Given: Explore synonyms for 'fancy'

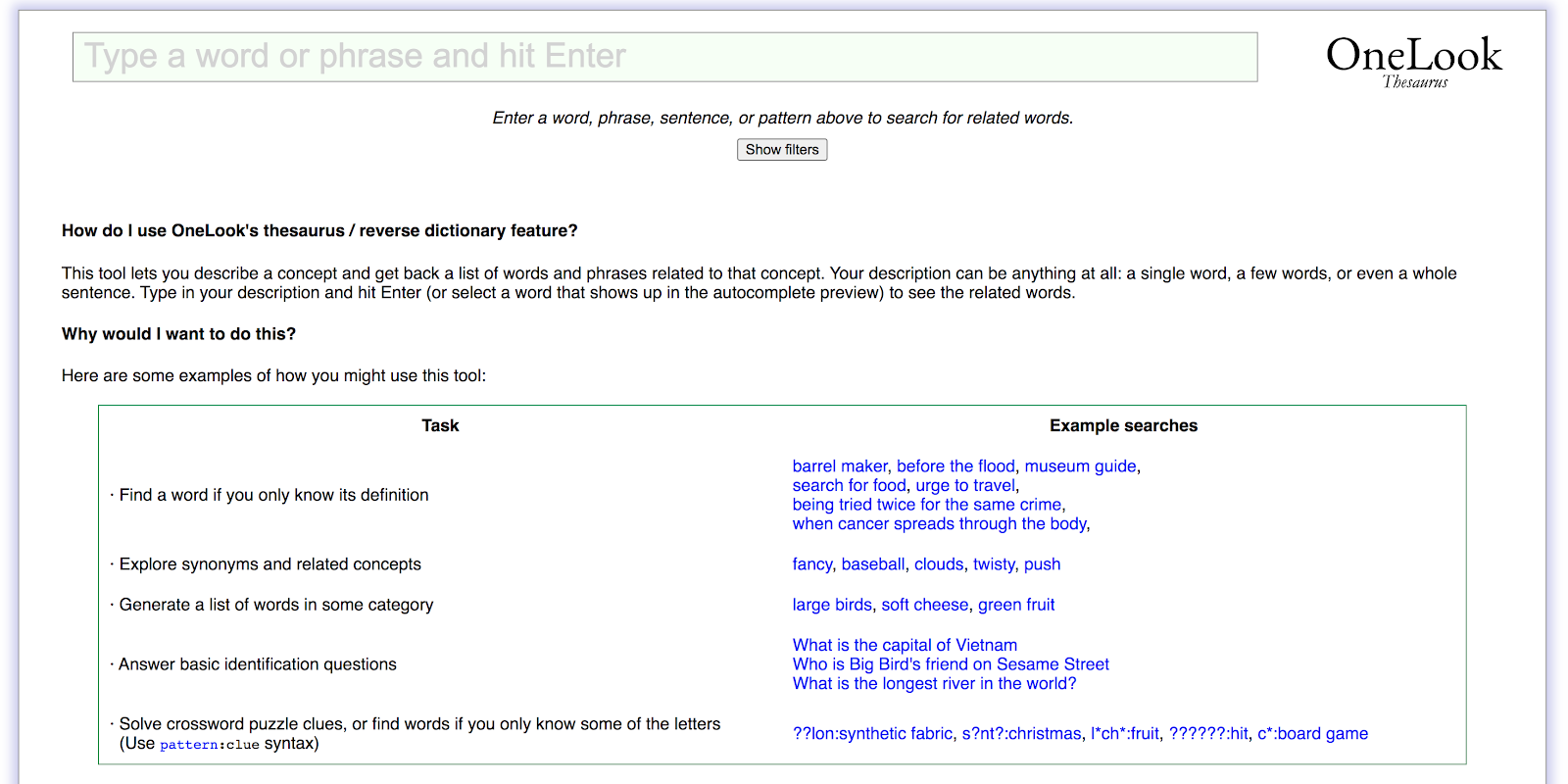Looking at the screenshot, I should (812, 564).
